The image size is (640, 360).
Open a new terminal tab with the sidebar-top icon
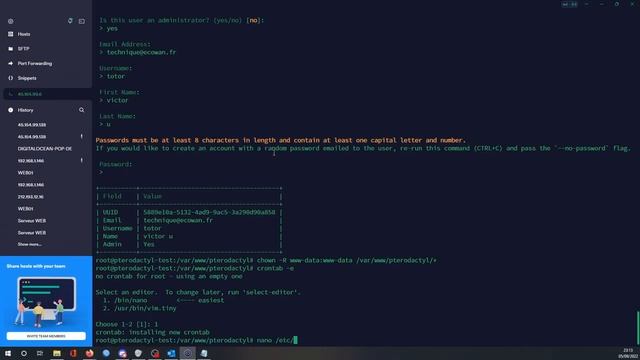tap(82, 21)
